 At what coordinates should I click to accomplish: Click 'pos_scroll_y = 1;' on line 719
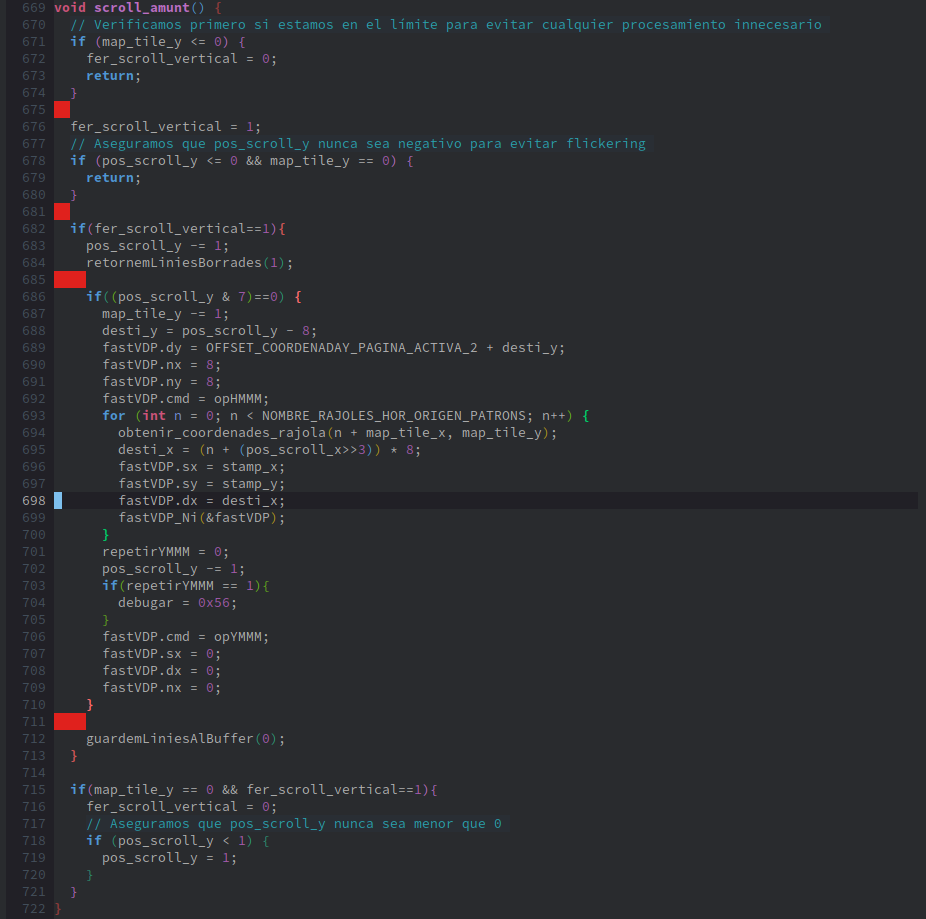point(169,858)
